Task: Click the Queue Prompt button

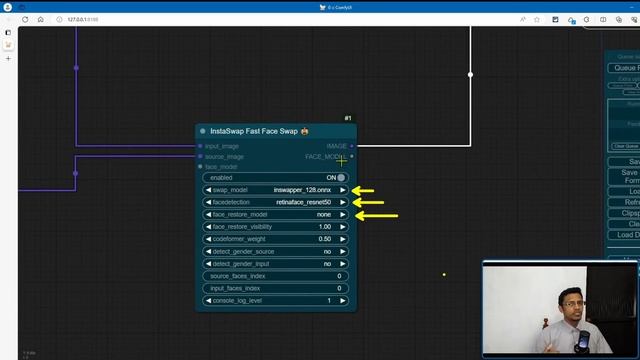Action: tap(624, 68)
